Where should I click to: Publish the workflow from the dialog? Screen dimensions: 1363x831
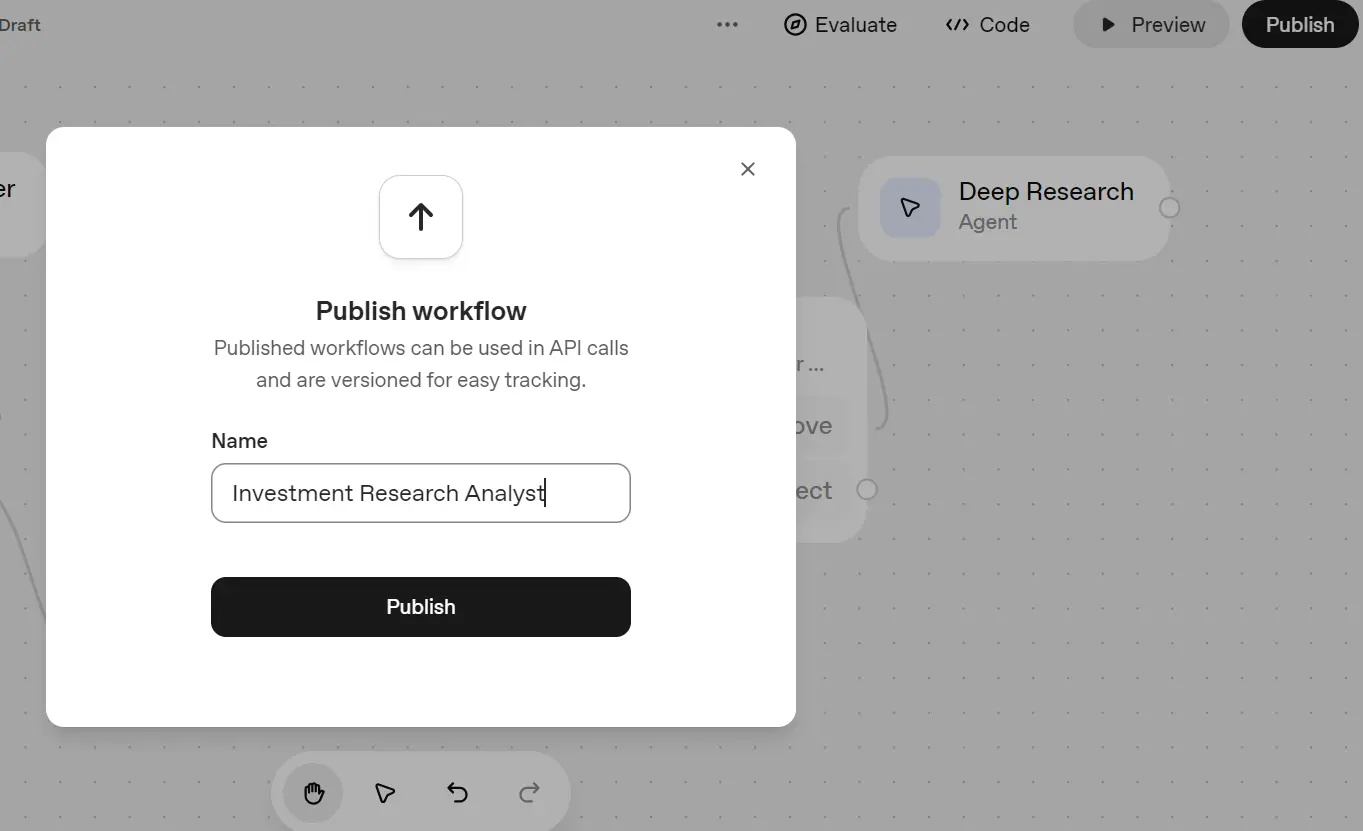420,606
